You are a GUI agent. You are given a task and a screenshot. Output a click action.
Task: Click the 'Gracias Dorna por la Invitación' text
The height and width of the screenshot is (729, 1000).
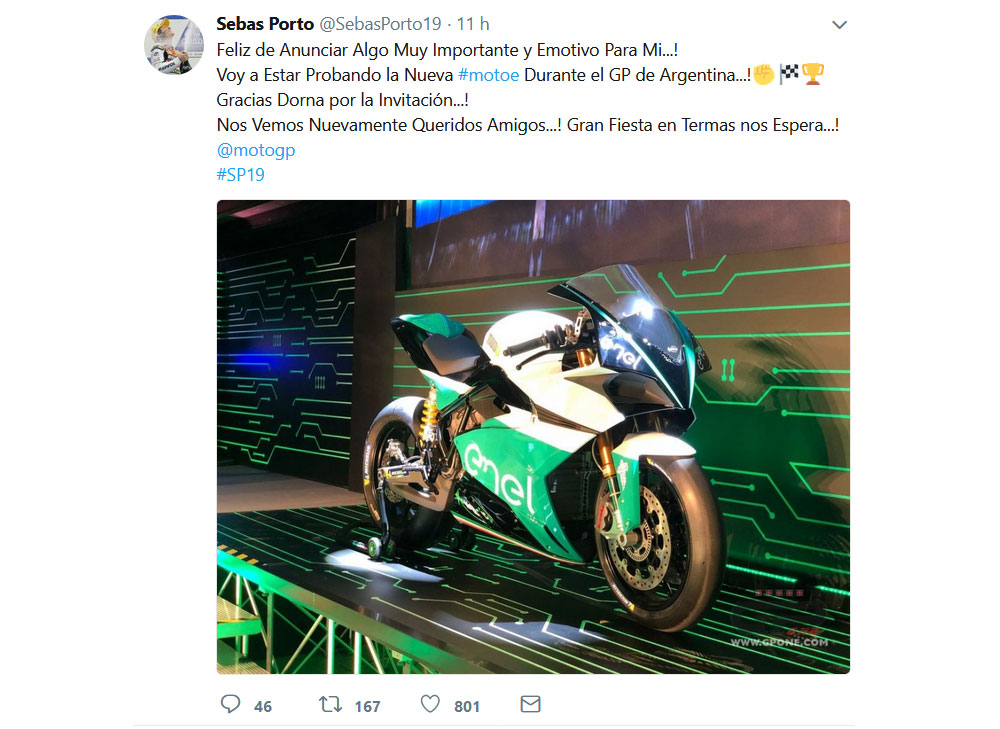pos(343,100)
